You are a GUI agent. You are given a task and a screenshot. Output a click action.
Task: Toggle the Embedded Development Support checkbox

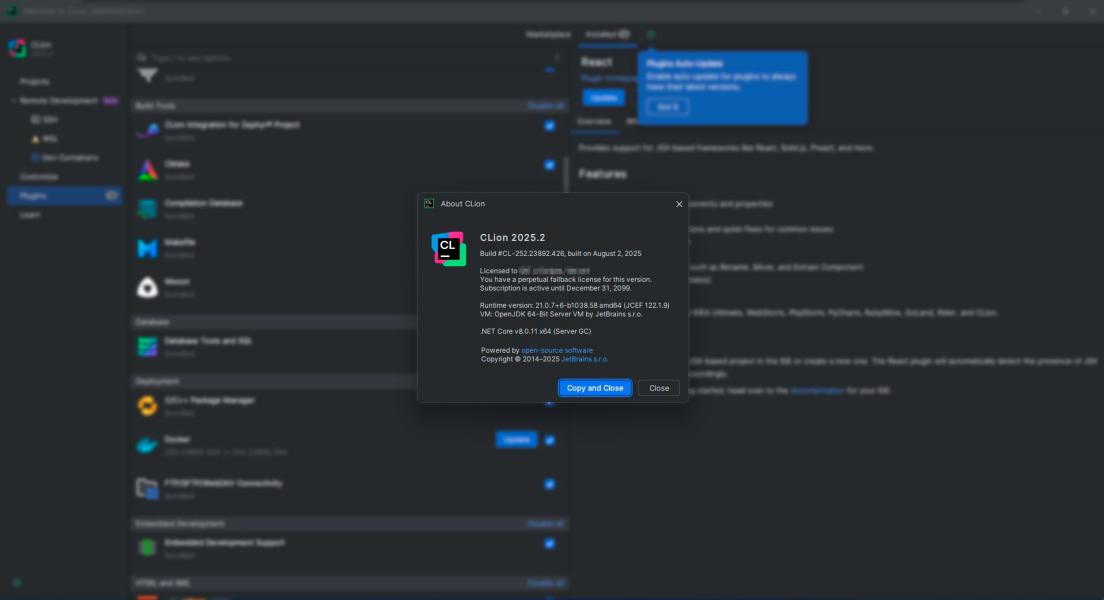click(549, 544)
